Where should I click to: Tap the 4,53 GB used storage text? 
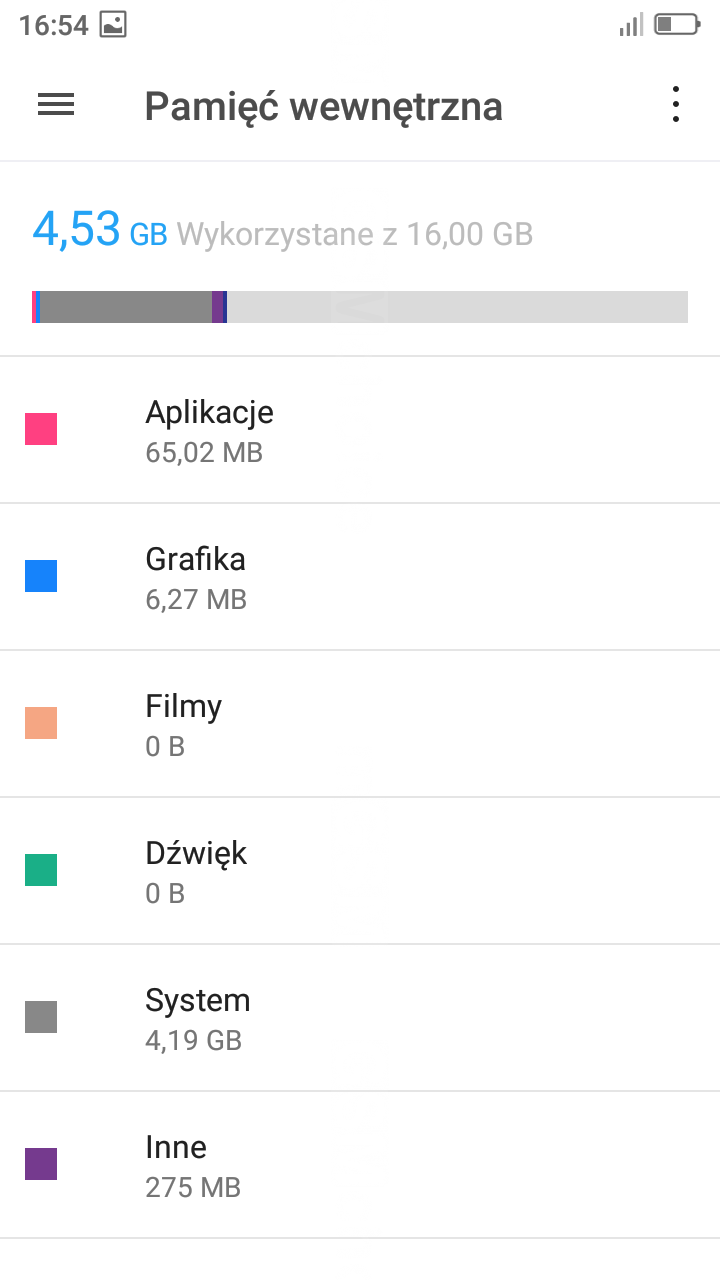[x=100, y=231]
